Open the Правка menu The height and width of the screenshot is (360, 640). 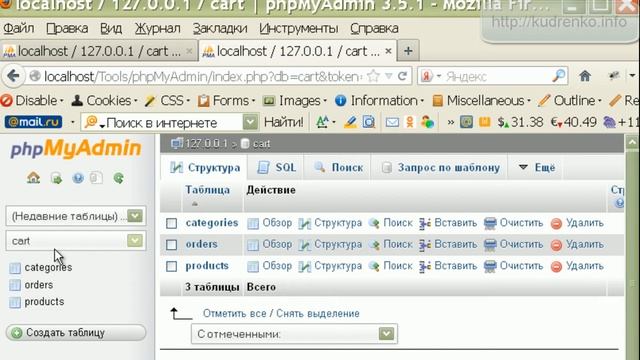tap(67, 29)
